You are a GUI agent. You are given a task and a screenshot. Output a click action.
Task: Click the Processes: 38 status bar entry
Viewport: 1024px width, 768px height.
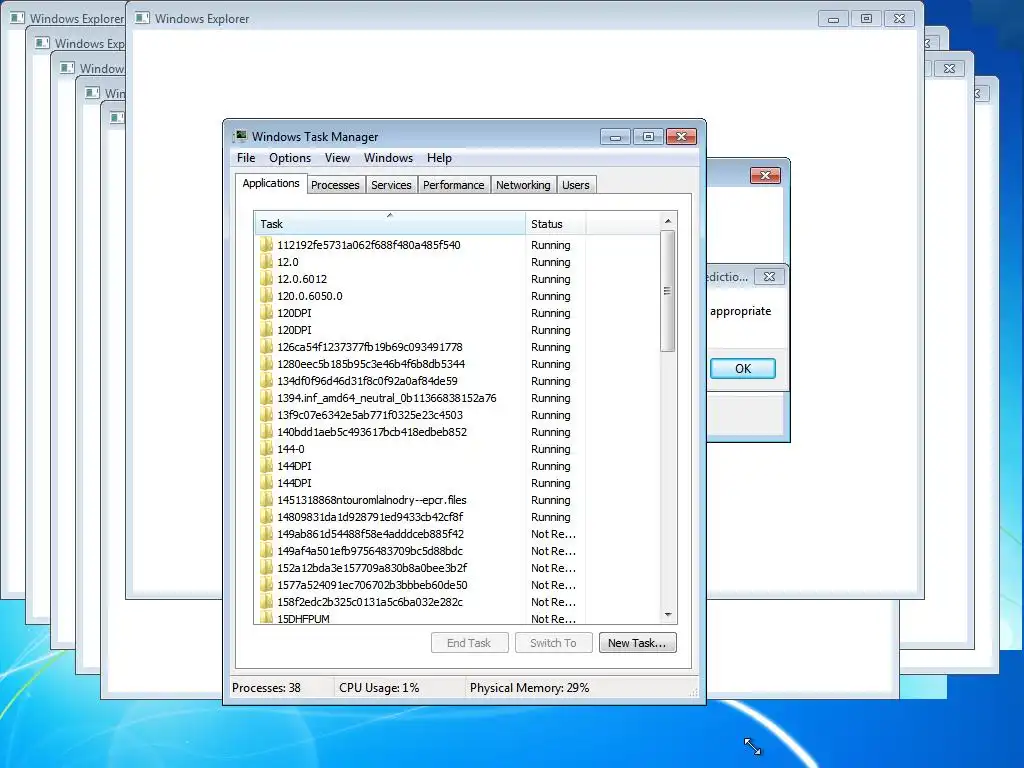[266, 688]
